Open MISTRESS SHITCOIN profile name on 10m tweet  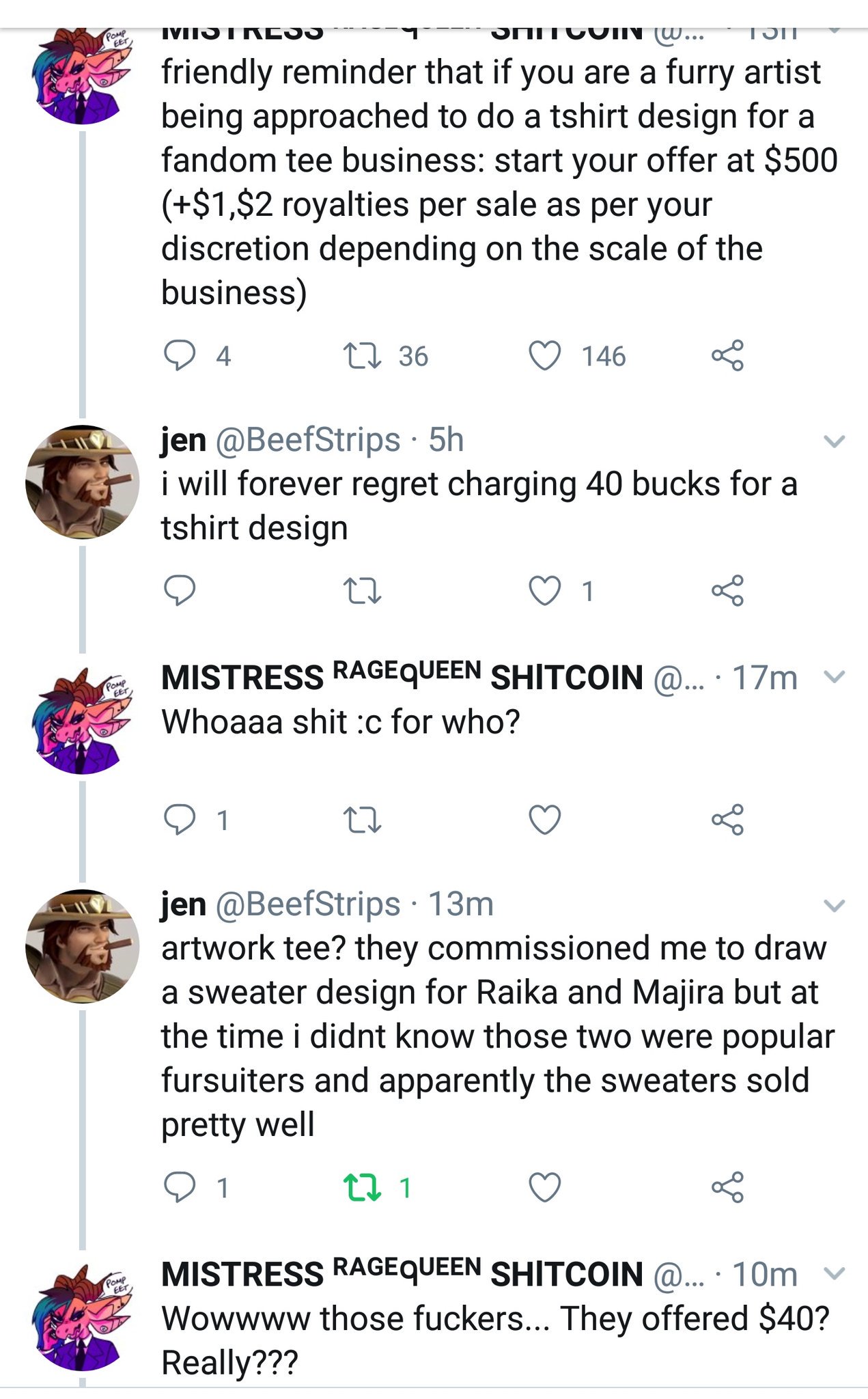pyautogui.click(x=402, y=1274)
